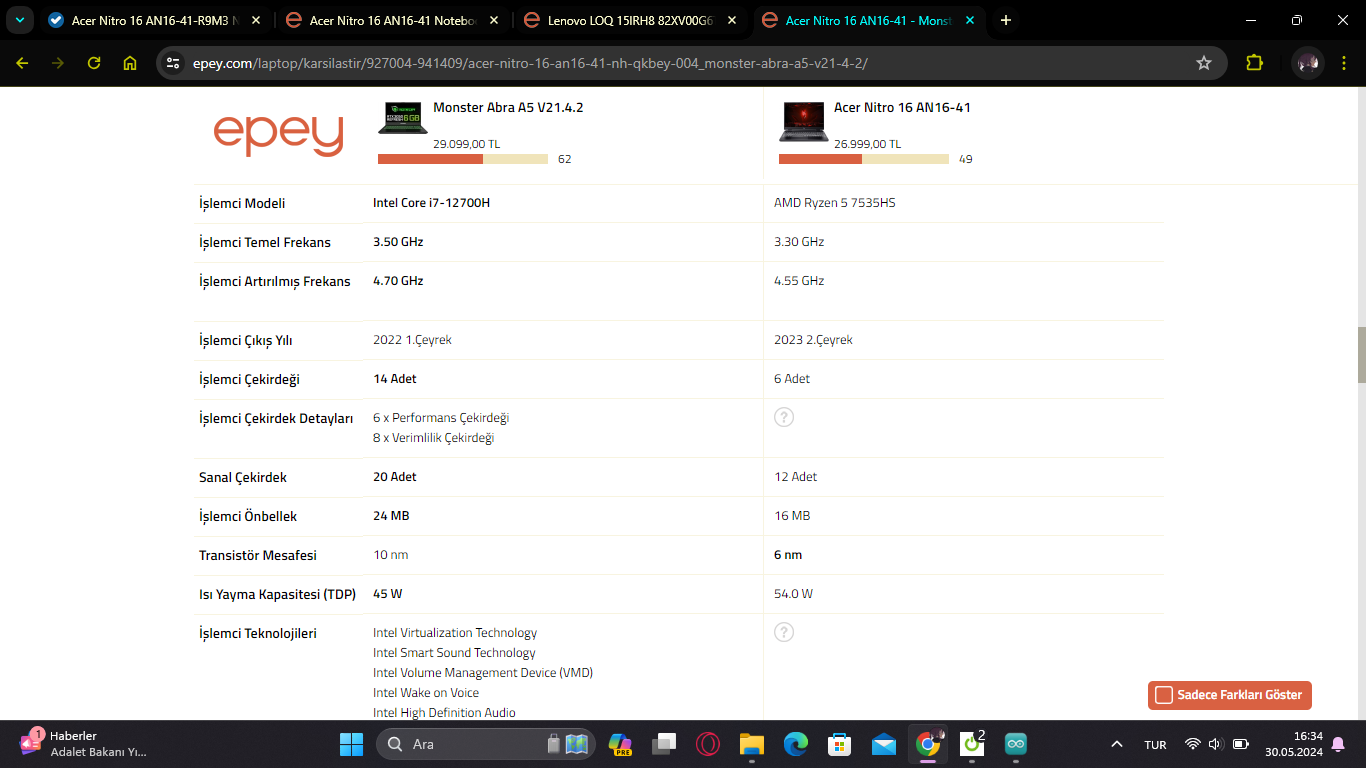Open the notification bell in system tray
Screen dimensions: 1366x768
1338,744
